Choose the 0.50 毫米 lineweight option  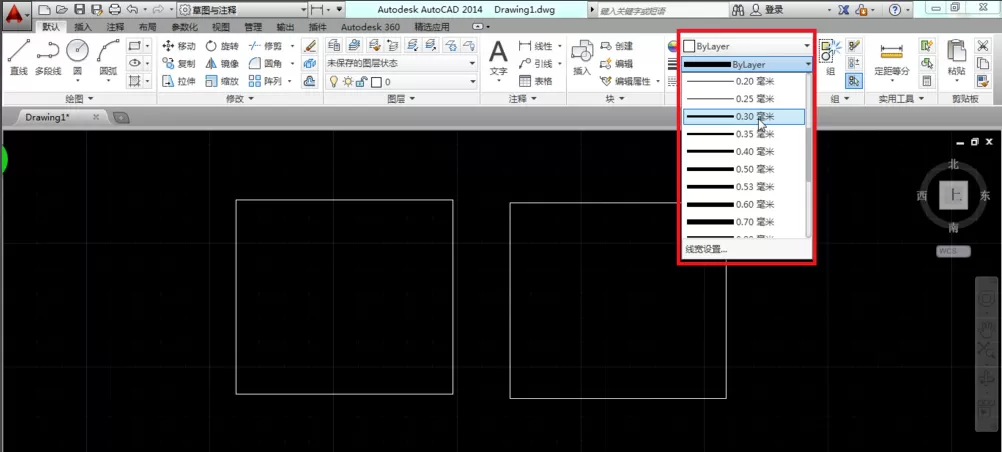(744, 169)
